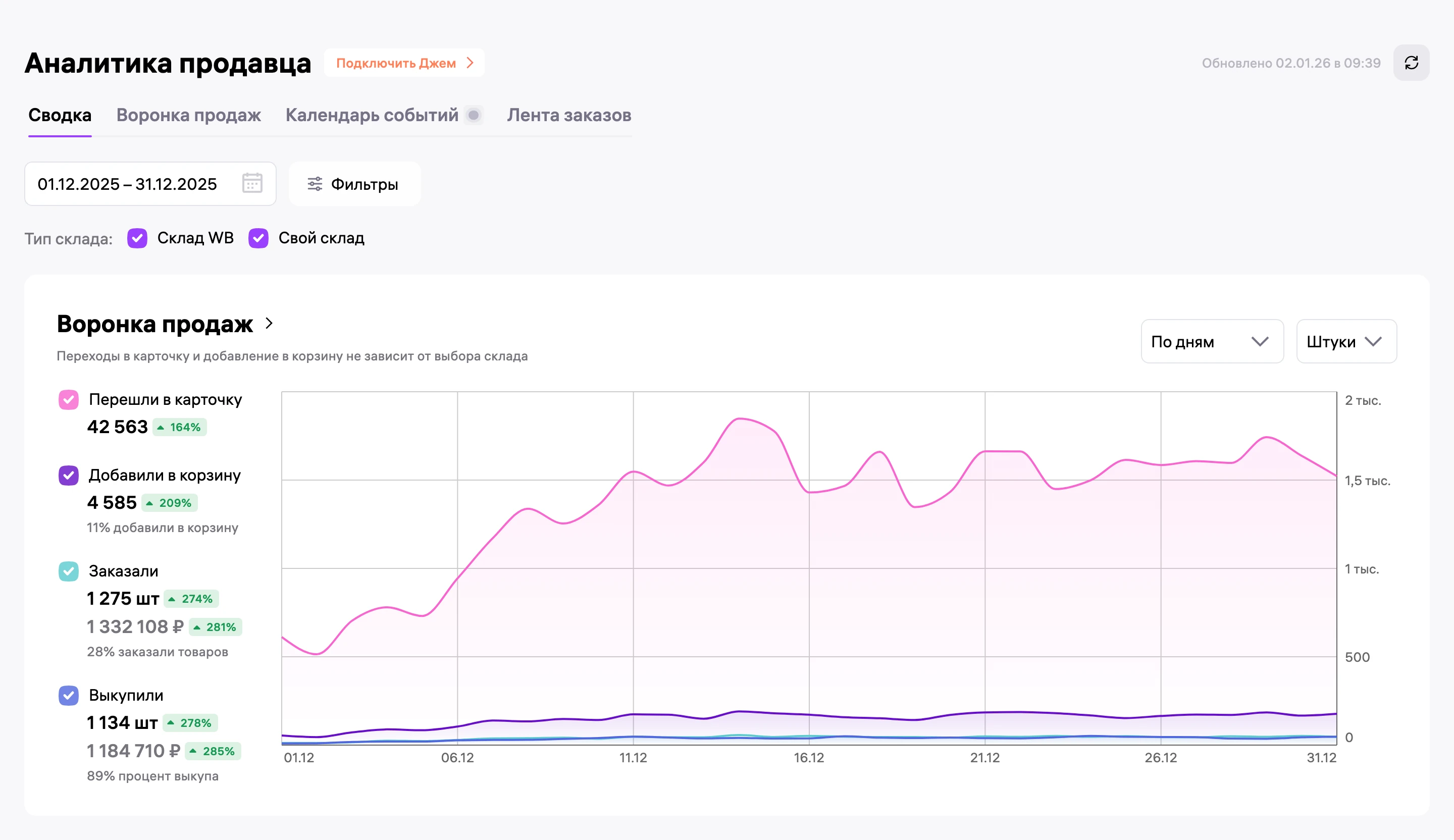Click the 281% revenue growth badge
Image resolution: width=1454 pixels, height=840 pixels.
[215, 627]
